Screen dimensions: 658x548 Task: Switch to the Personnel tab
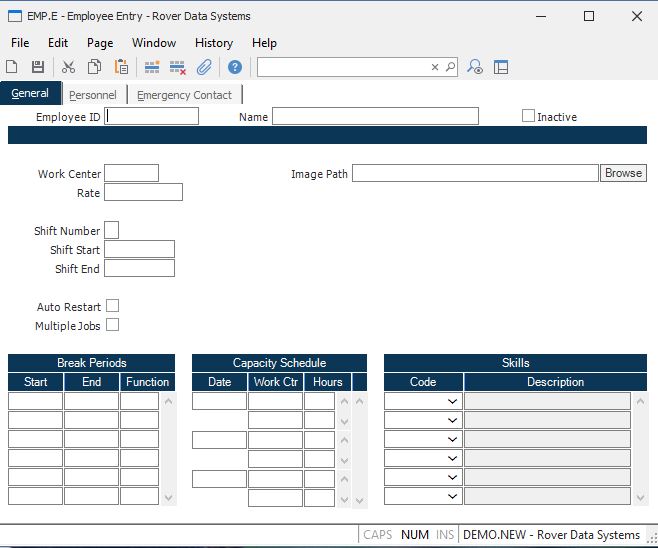(93, 95)
